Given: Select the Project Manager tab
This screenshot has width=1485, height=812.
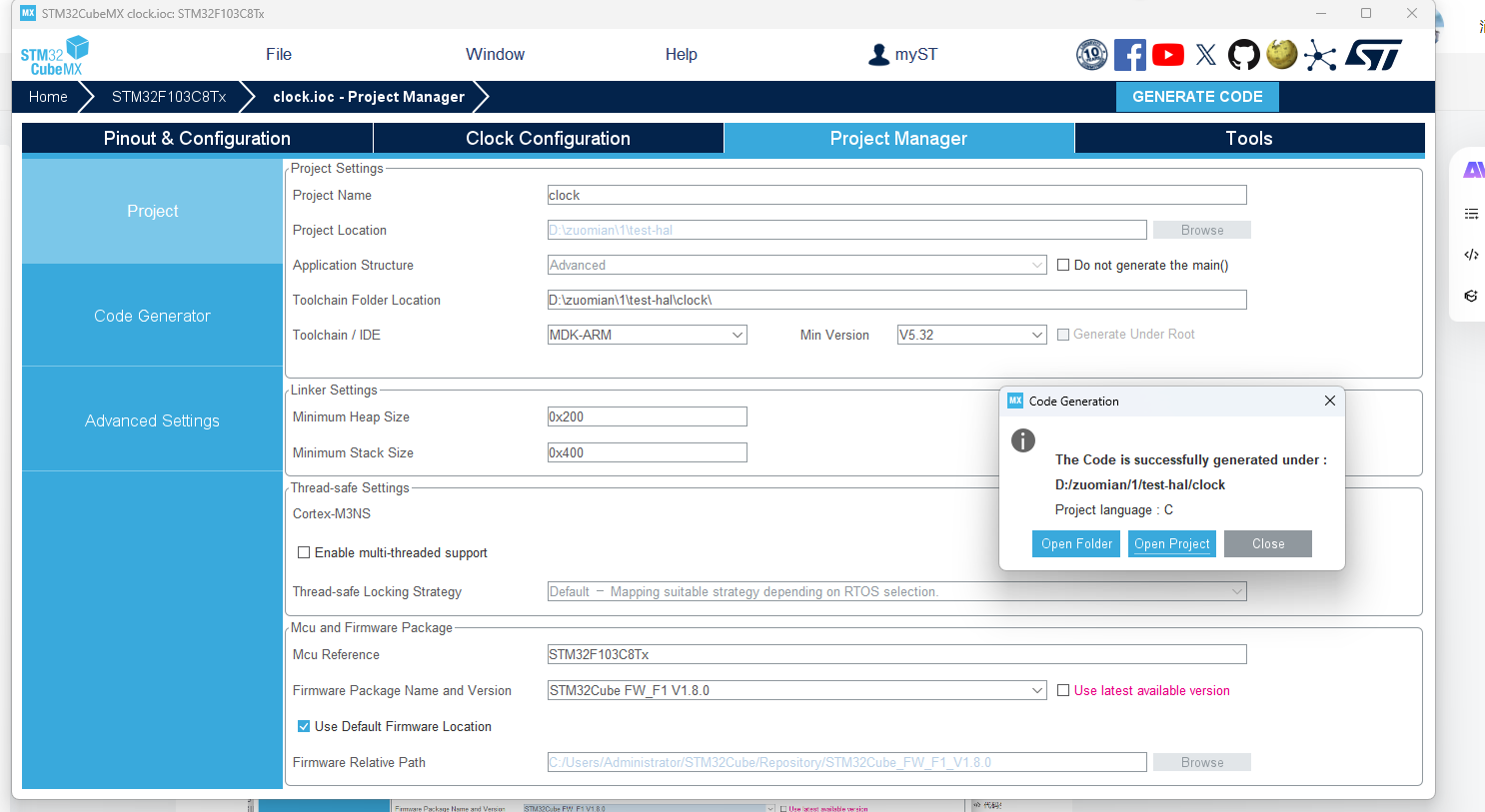Looking at the screenshot, I should (x=898, y=138).
